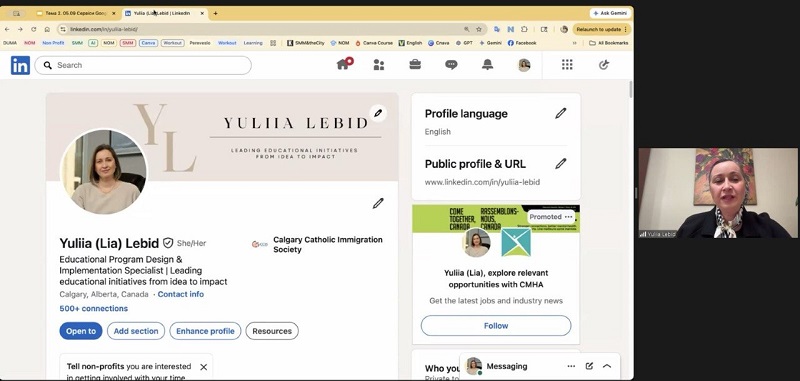The width and height of the screenshot is (800, 381).
Task: Open the Canva Course bookmark
Action: tap(374, 43)
